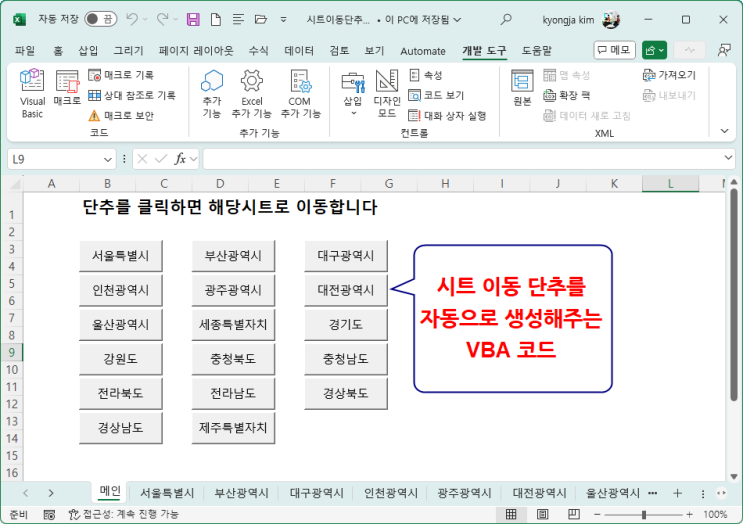Open Add-ins (추가 기능) icon

click(212, 93)
